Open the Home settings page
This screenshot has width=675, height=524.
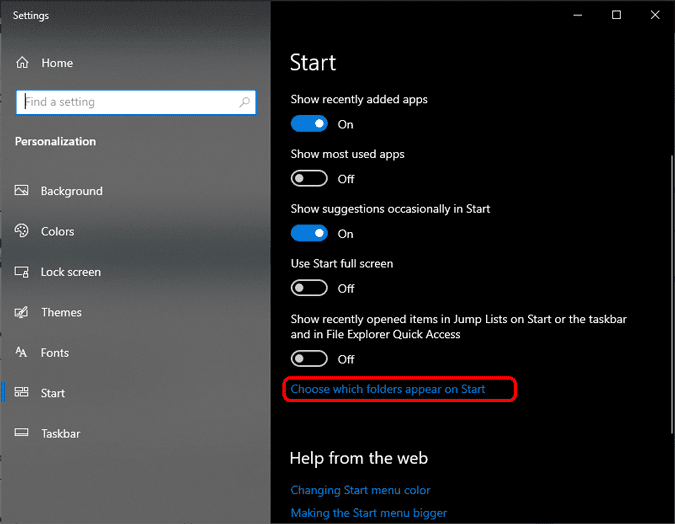tap(57, 63)
